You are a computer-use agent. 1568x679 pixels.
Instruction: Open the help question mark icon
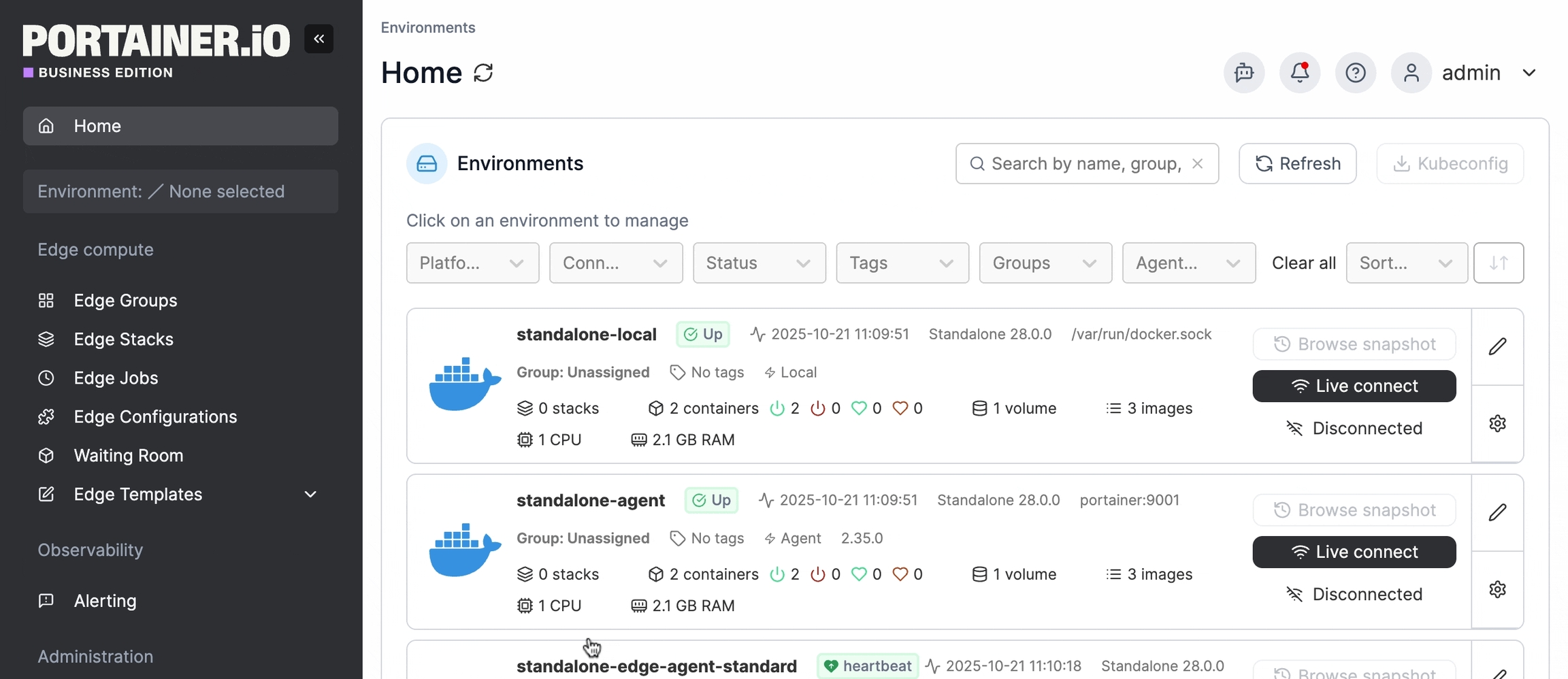pos(1355,73)
